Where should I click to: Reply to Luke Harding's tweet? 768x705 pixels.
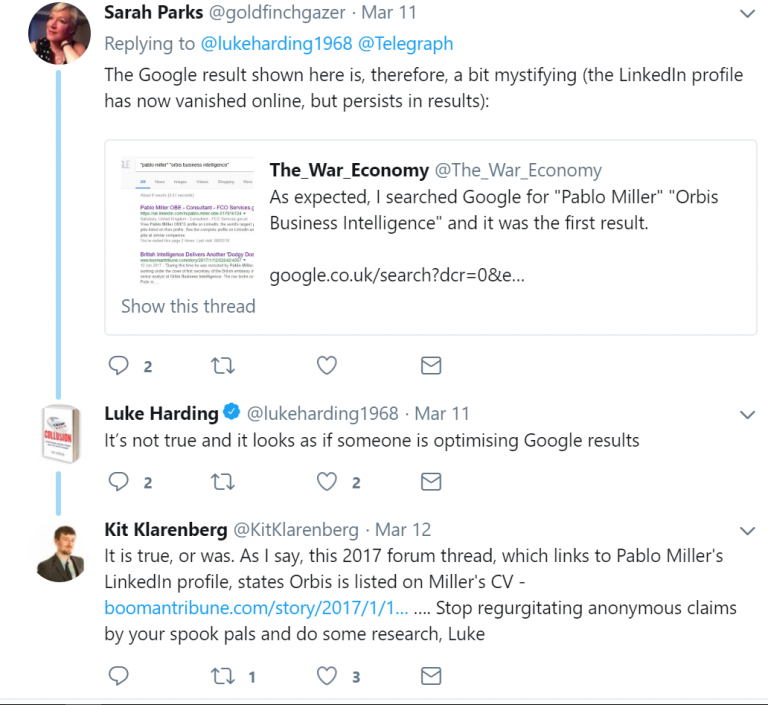pos(119,482)
